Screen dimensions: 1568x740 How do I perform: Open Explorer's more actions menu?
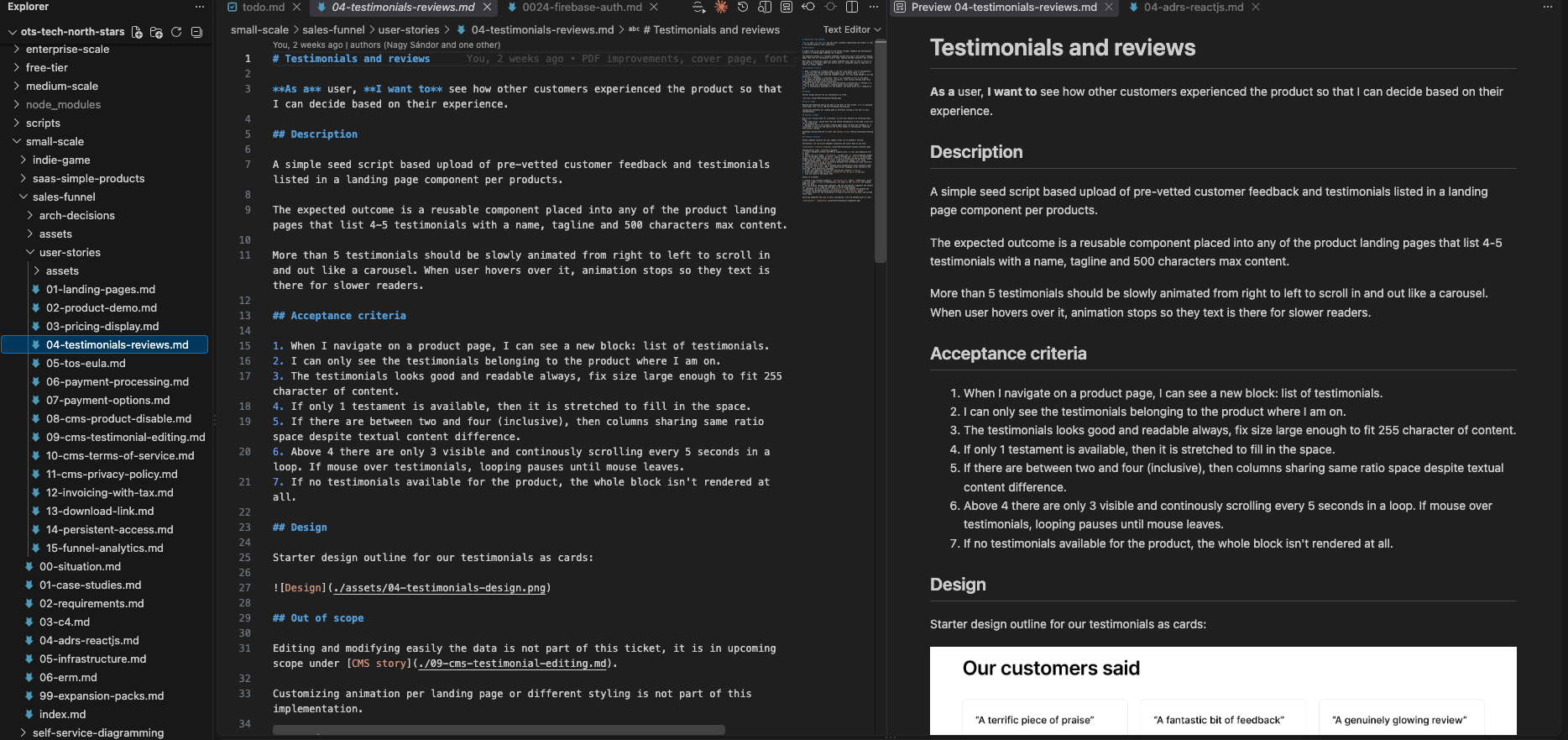(x=200, y=7)
